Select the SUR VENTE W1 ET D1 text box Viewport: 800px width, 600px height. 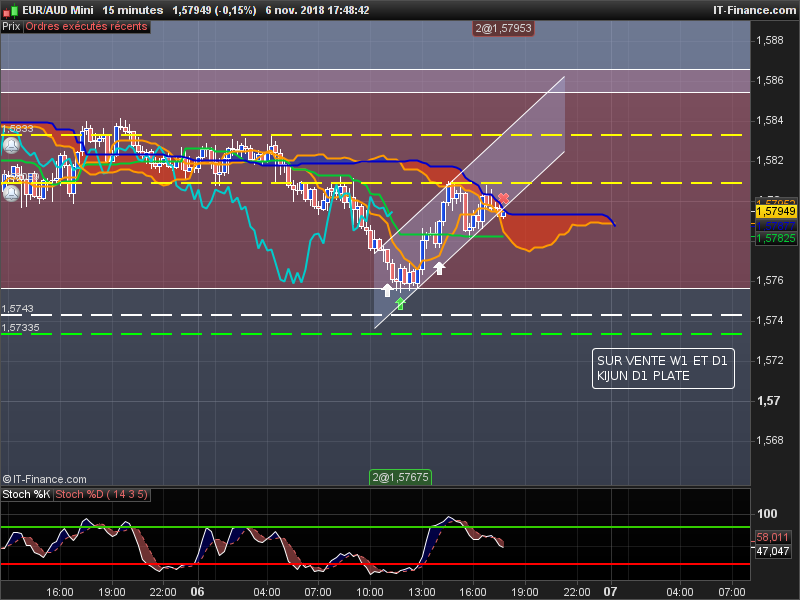tap(663, 368)
